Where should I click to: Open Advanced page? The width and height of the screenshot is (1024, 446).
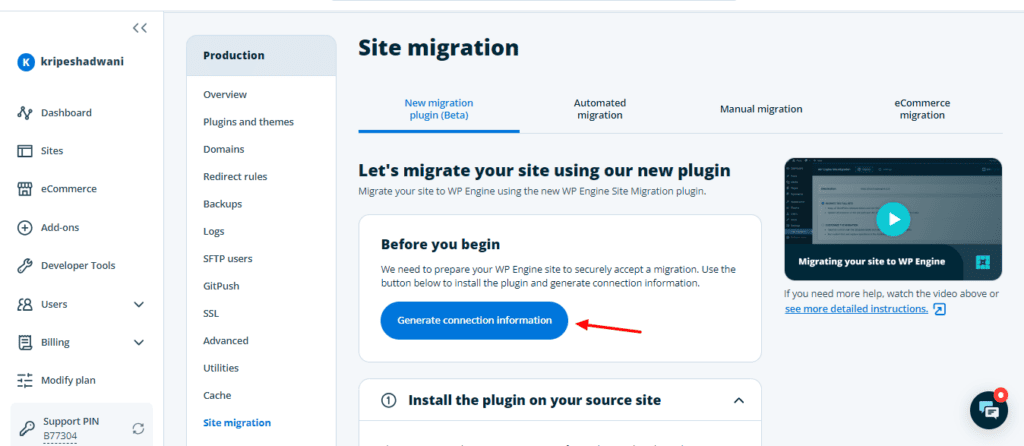tap(225, 341)
